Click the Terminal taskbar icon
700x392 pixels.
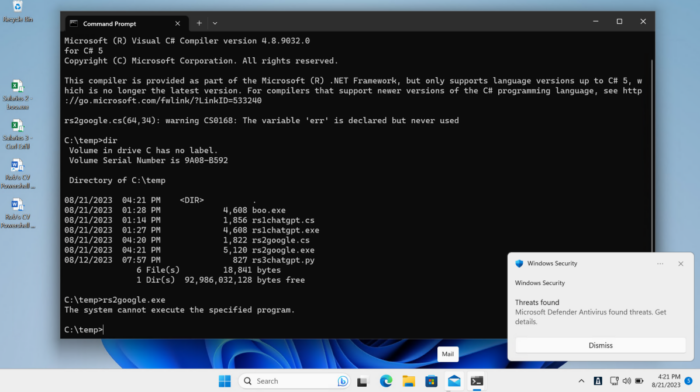point(477,381)
